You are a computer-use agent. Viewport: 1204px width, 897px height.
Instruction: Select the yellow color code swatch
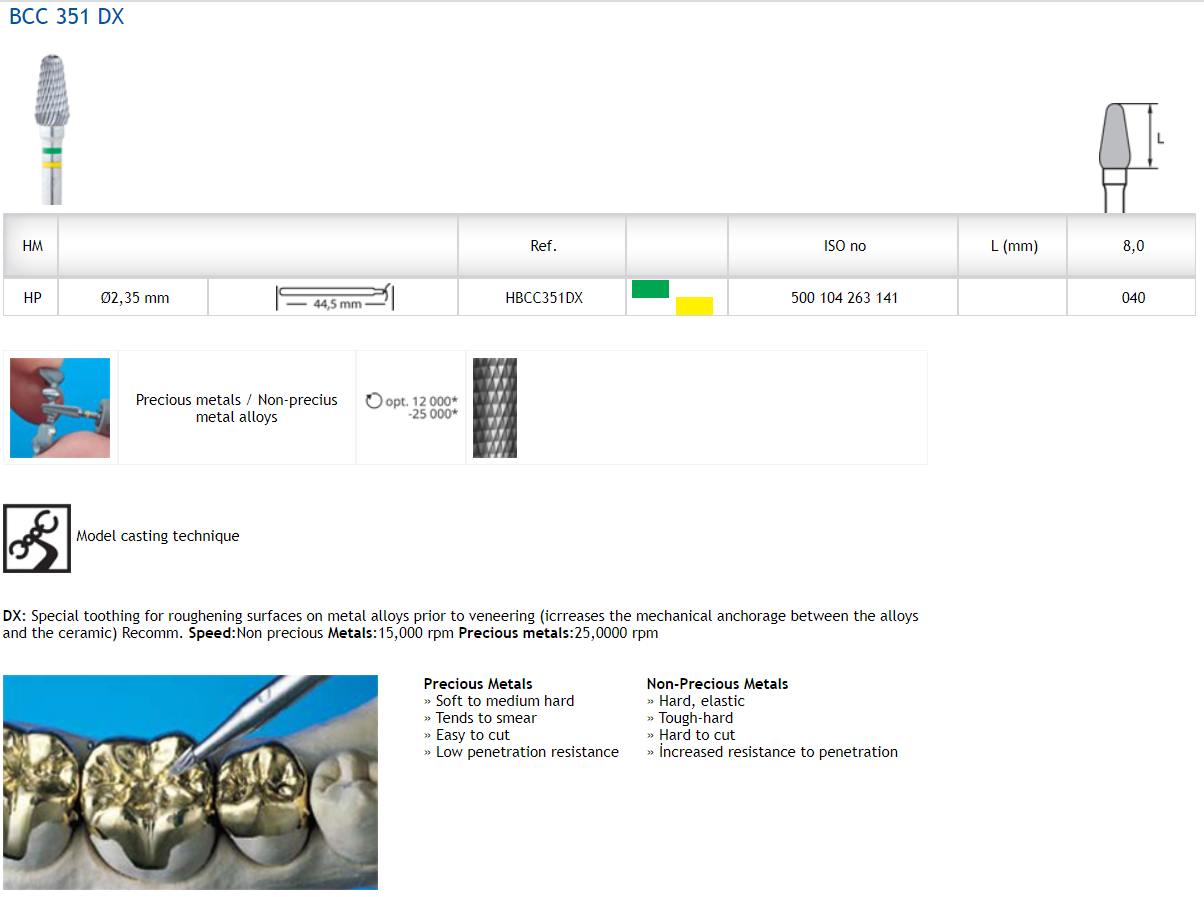pyautogui.click(x=694, y=306)
